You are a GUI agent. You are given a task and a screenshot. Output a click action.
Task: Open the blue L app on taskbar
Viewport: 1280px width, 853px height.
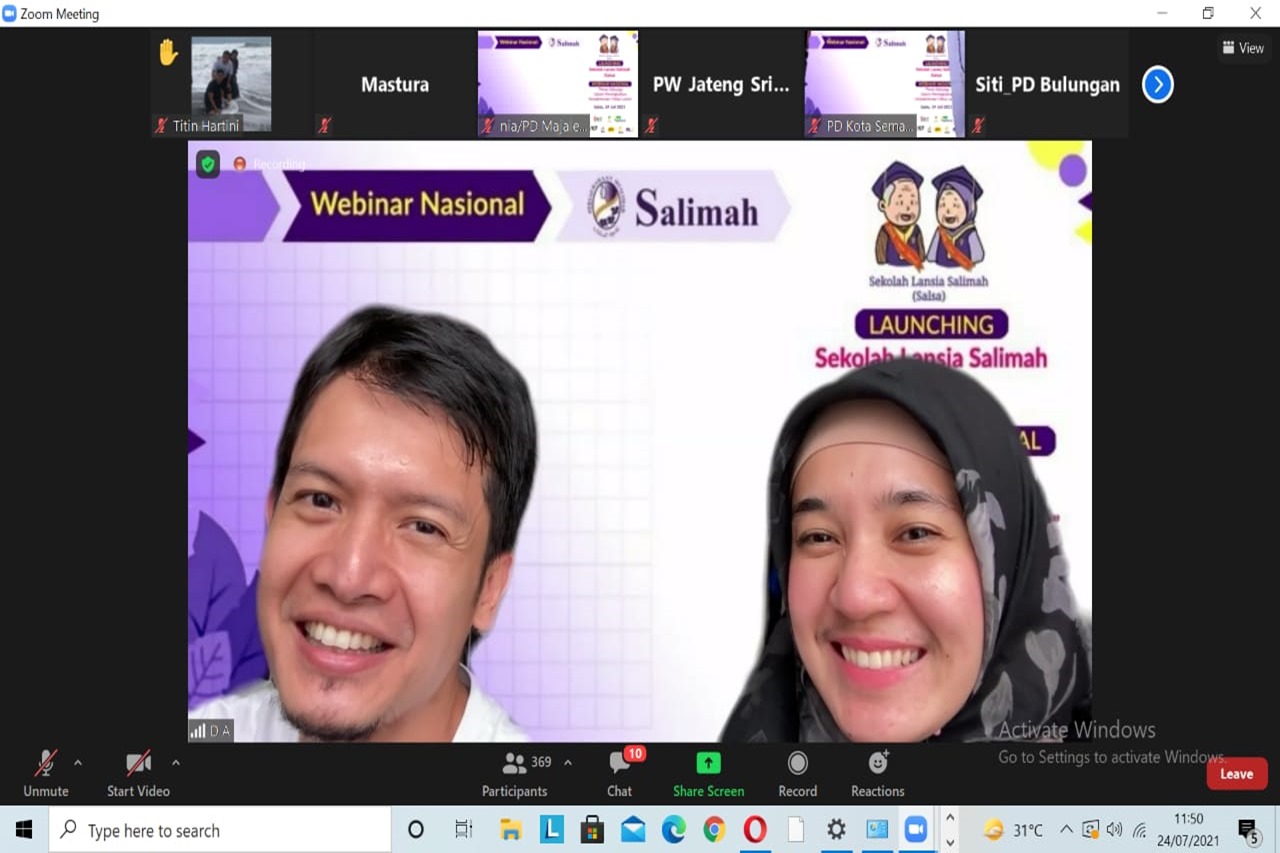(552, 830)
